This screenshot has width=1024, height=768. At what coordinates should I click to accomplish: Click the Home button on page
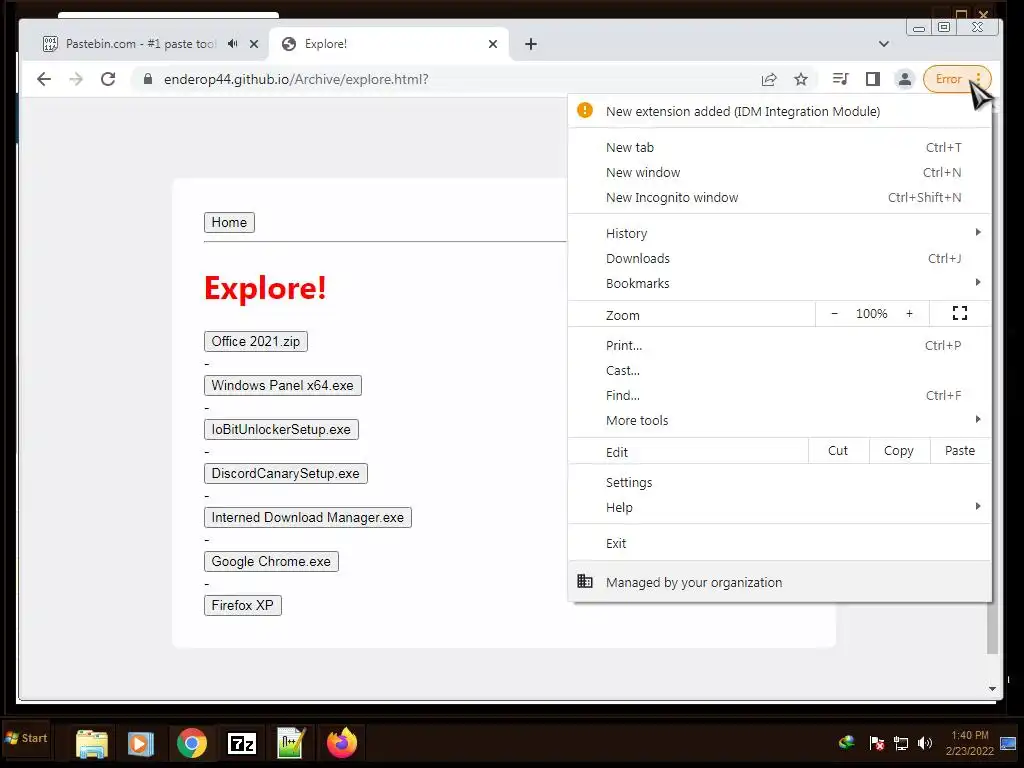click(x=229, y=223)
